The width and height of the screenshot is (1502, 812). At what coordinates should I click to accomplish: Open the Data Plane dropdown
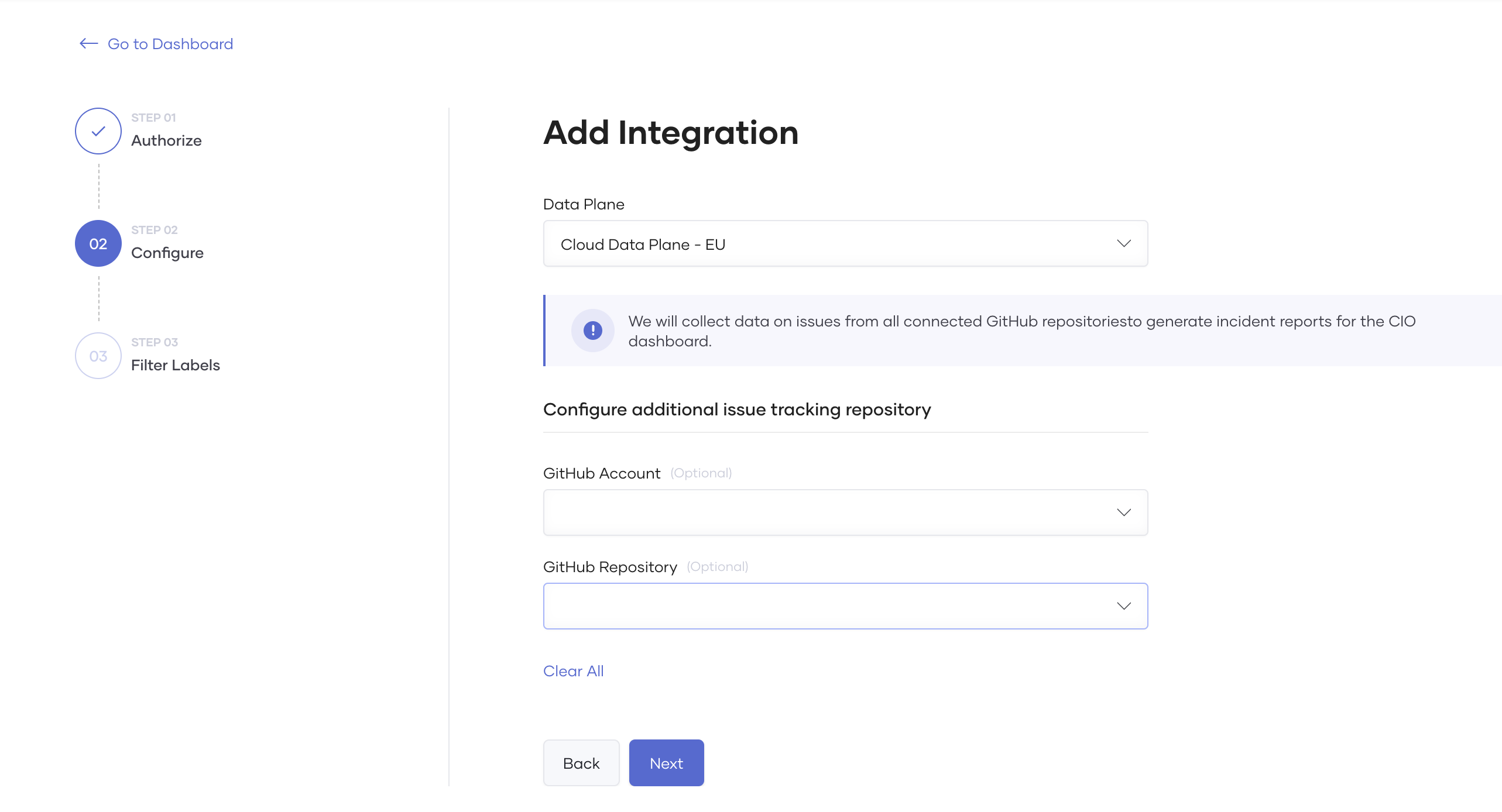click(x=845, y=243)
